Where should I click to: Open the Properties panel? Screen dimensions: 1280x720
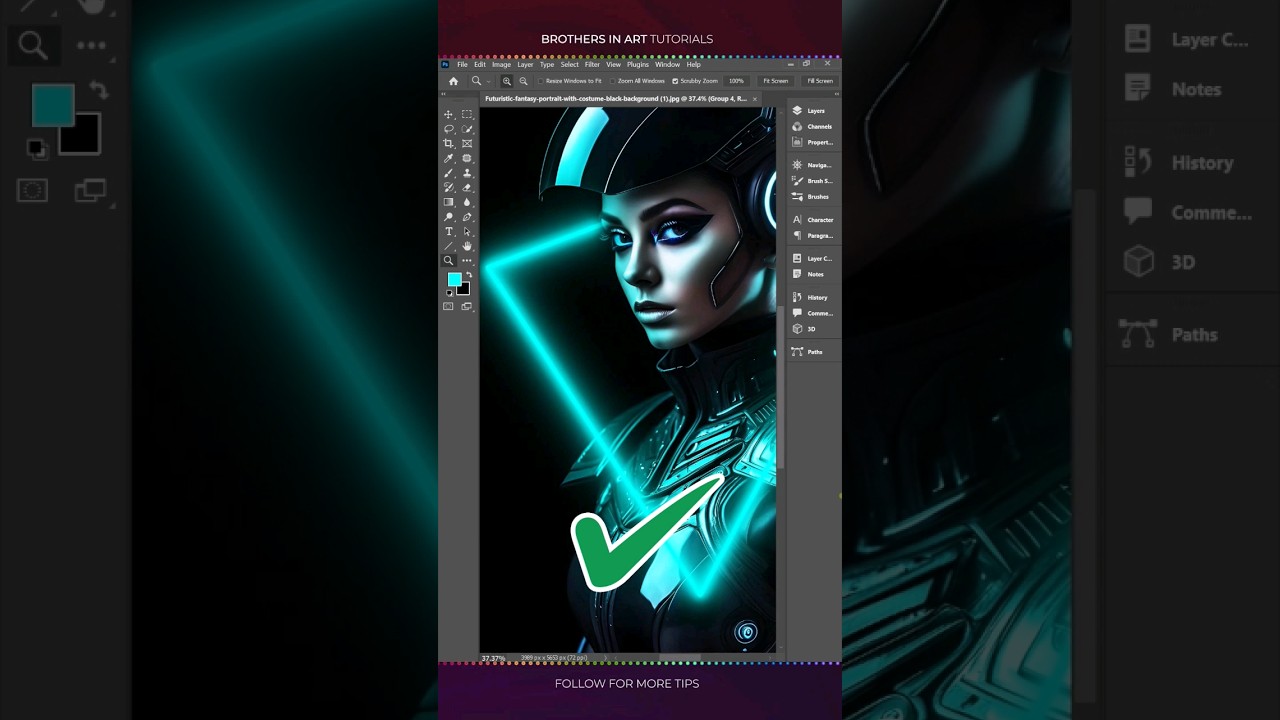811,142
